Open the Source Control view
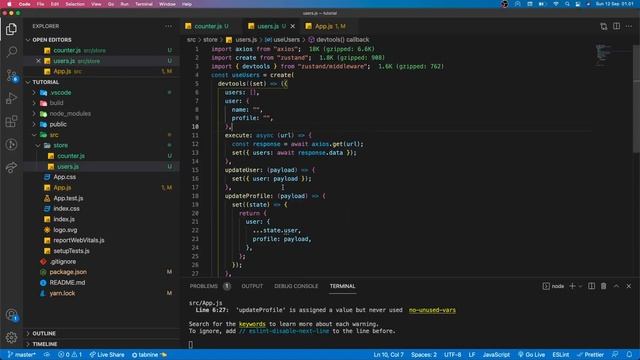The width and height of the screenshot is (640, 360). (x=11, y=75)
